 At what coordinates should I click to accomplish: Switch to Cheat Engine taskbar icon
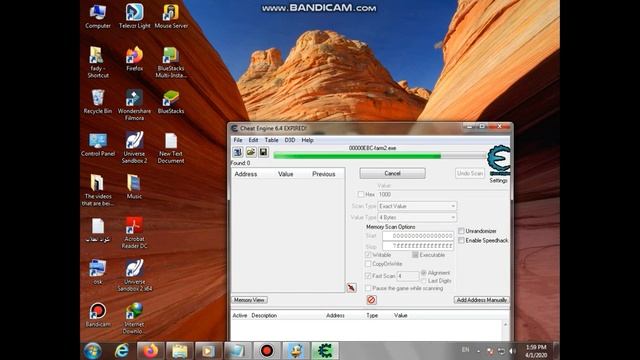coord(325,351)
